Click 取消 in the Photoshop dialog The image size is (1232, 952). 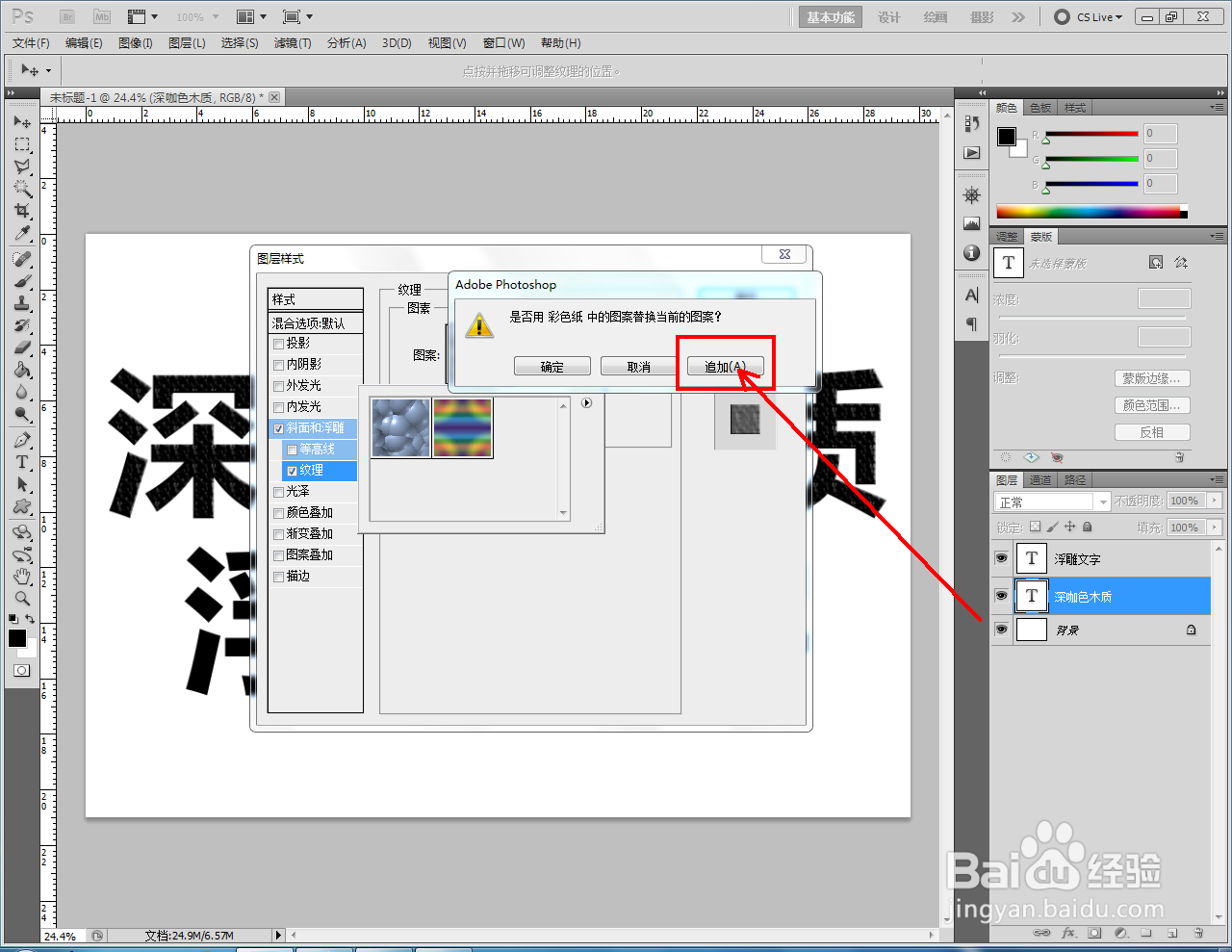pyautogui.click(x=639, y=367)
